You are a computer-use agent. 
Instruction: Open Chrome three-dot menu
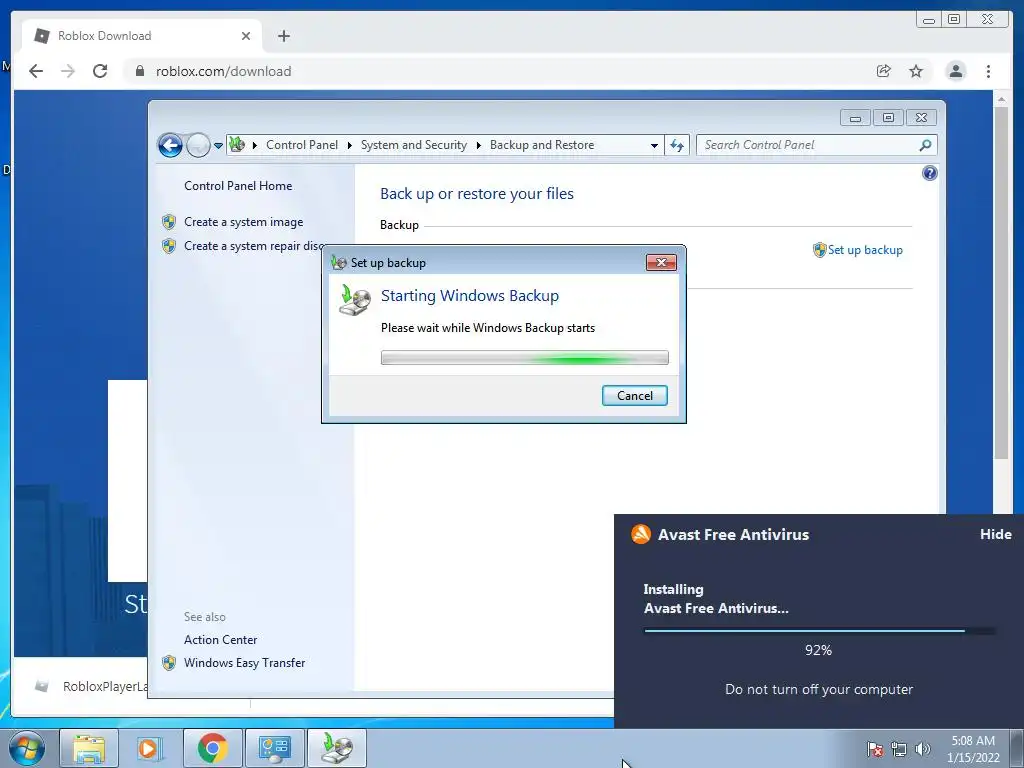point(988,71)
